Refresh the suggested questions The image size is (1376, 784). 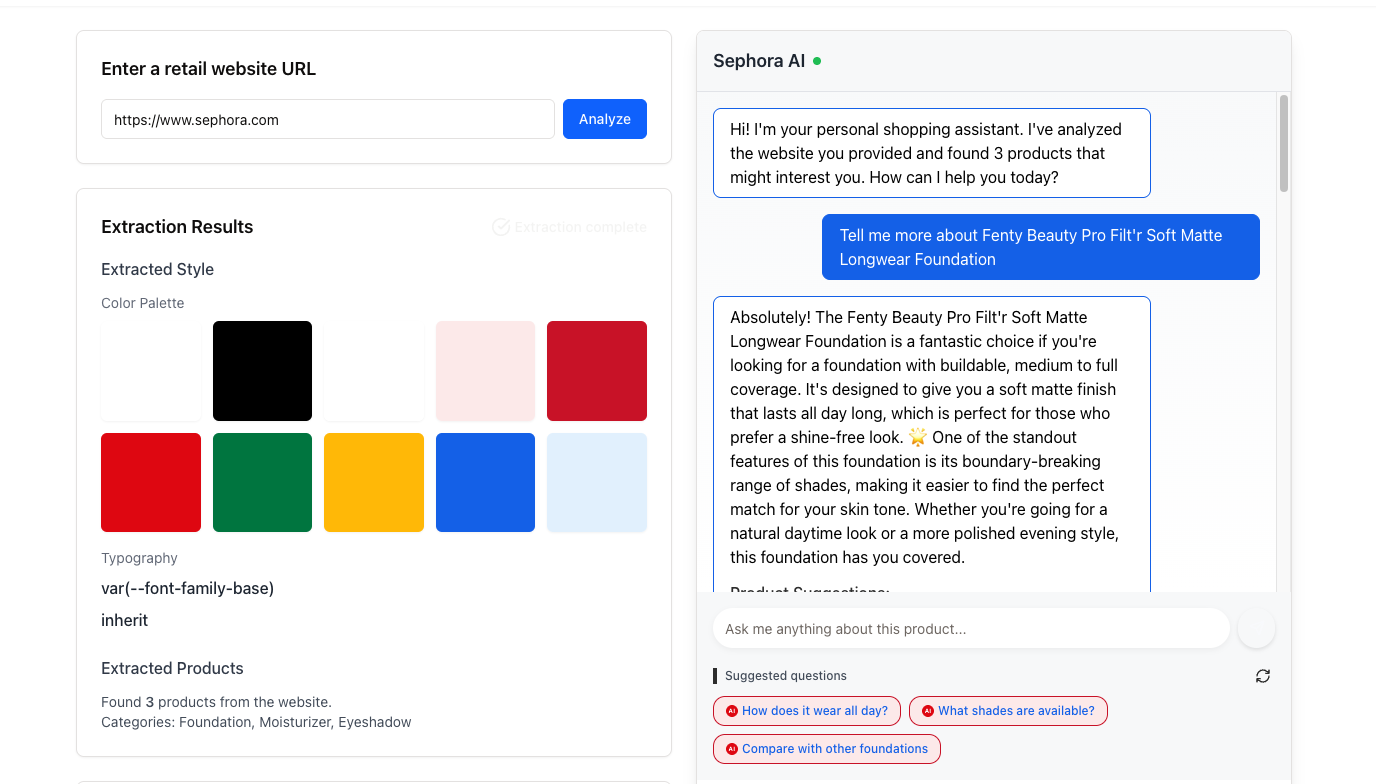[1263, 676]
